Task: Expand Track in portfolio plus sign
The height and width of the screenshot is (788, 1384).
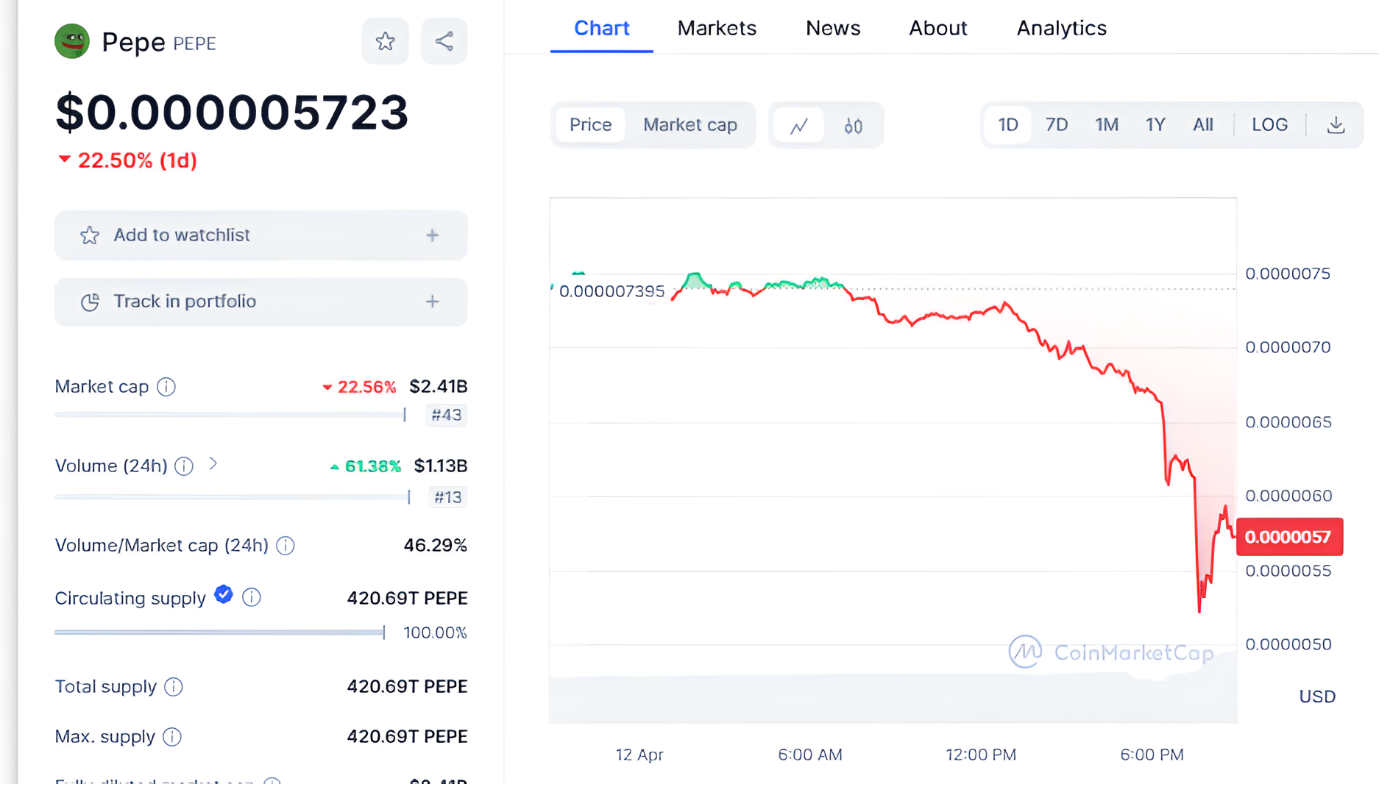Action: [x=432, y=302]
